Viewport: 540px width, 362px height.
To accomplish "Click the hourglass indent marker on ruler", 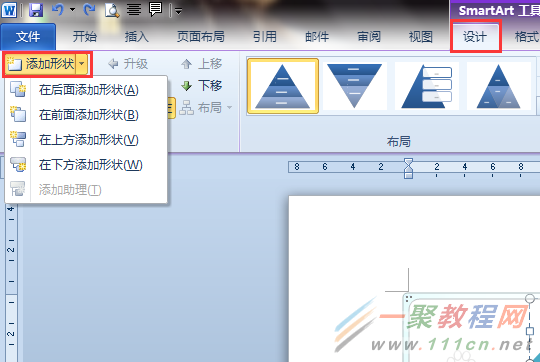I will 408,168.
